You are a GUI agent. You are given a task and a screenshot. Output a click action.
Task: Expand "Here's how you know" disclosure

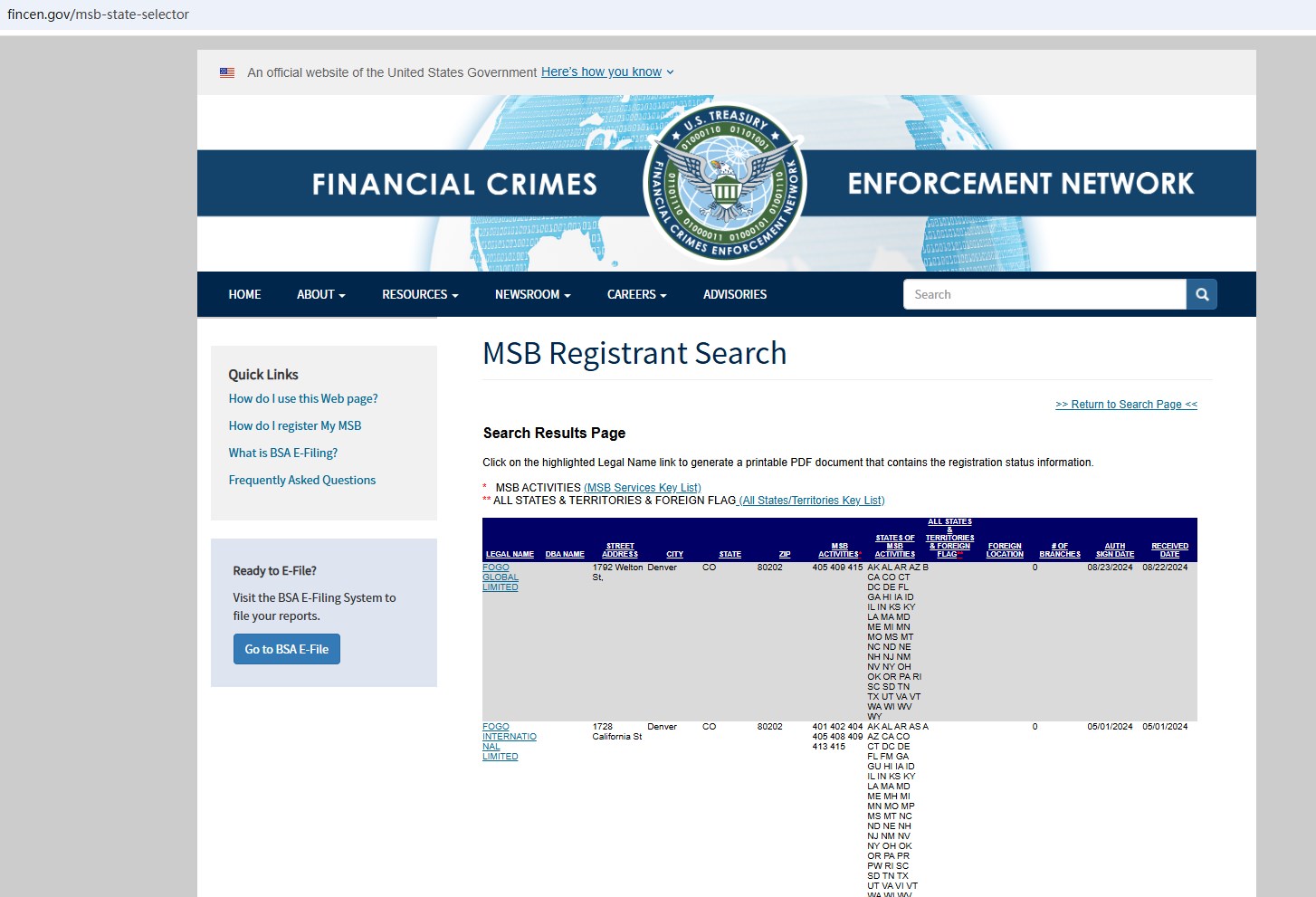click(607, 72)
